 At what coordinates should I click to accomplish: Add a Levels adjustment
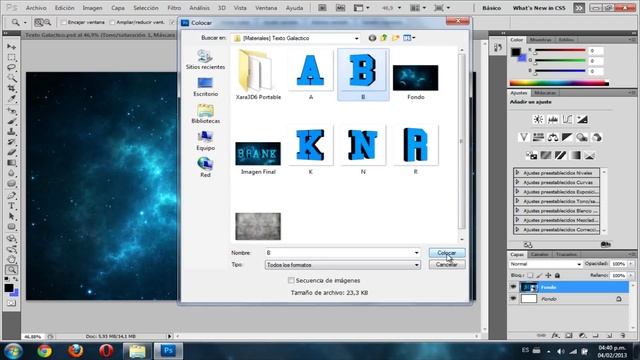553,119
